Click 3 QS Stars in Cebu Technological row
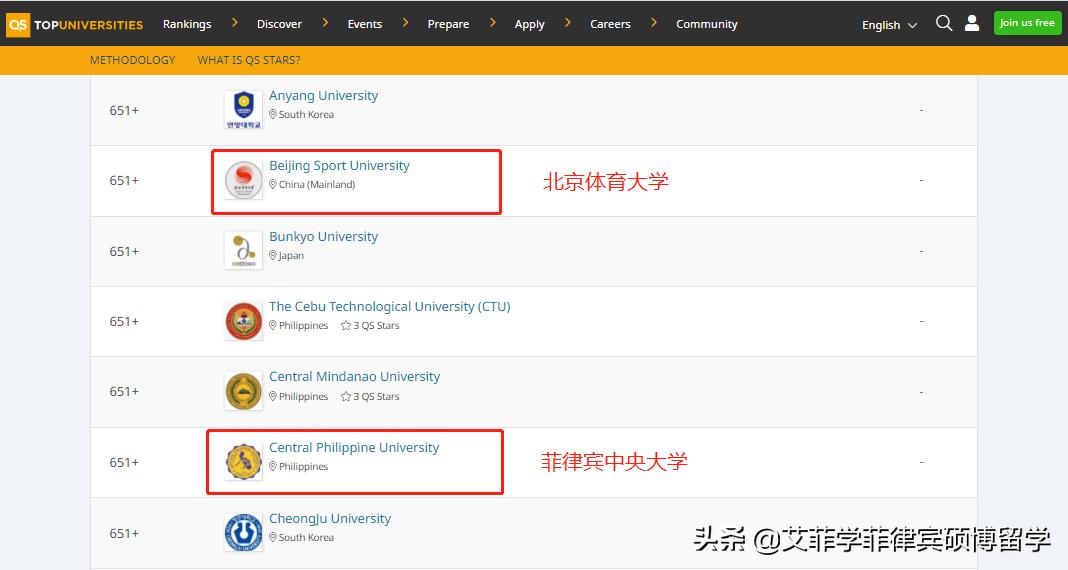 pos(376,326)
